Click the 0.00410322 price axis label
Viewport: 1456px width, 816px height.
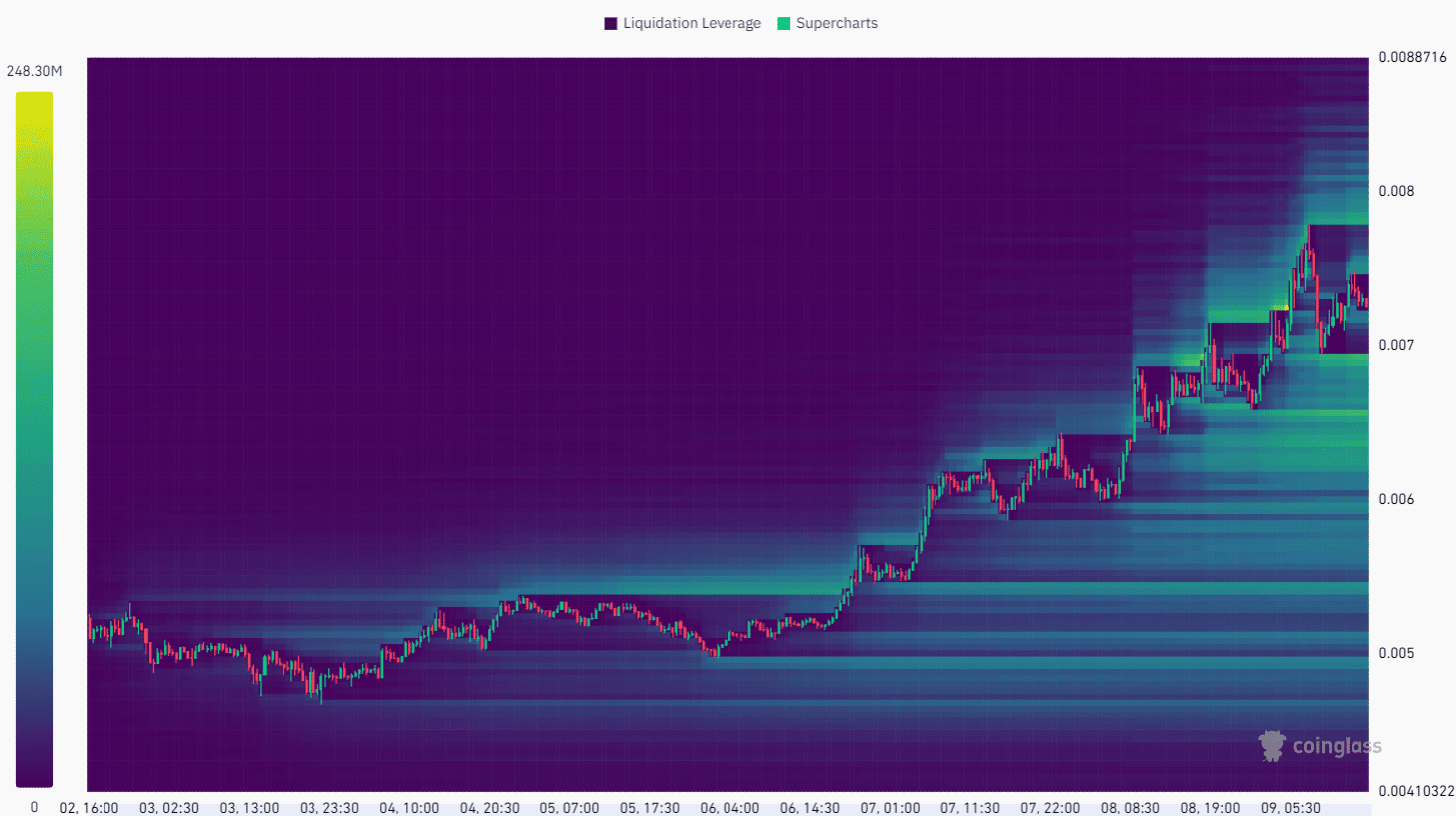(x=1416, y=791)
